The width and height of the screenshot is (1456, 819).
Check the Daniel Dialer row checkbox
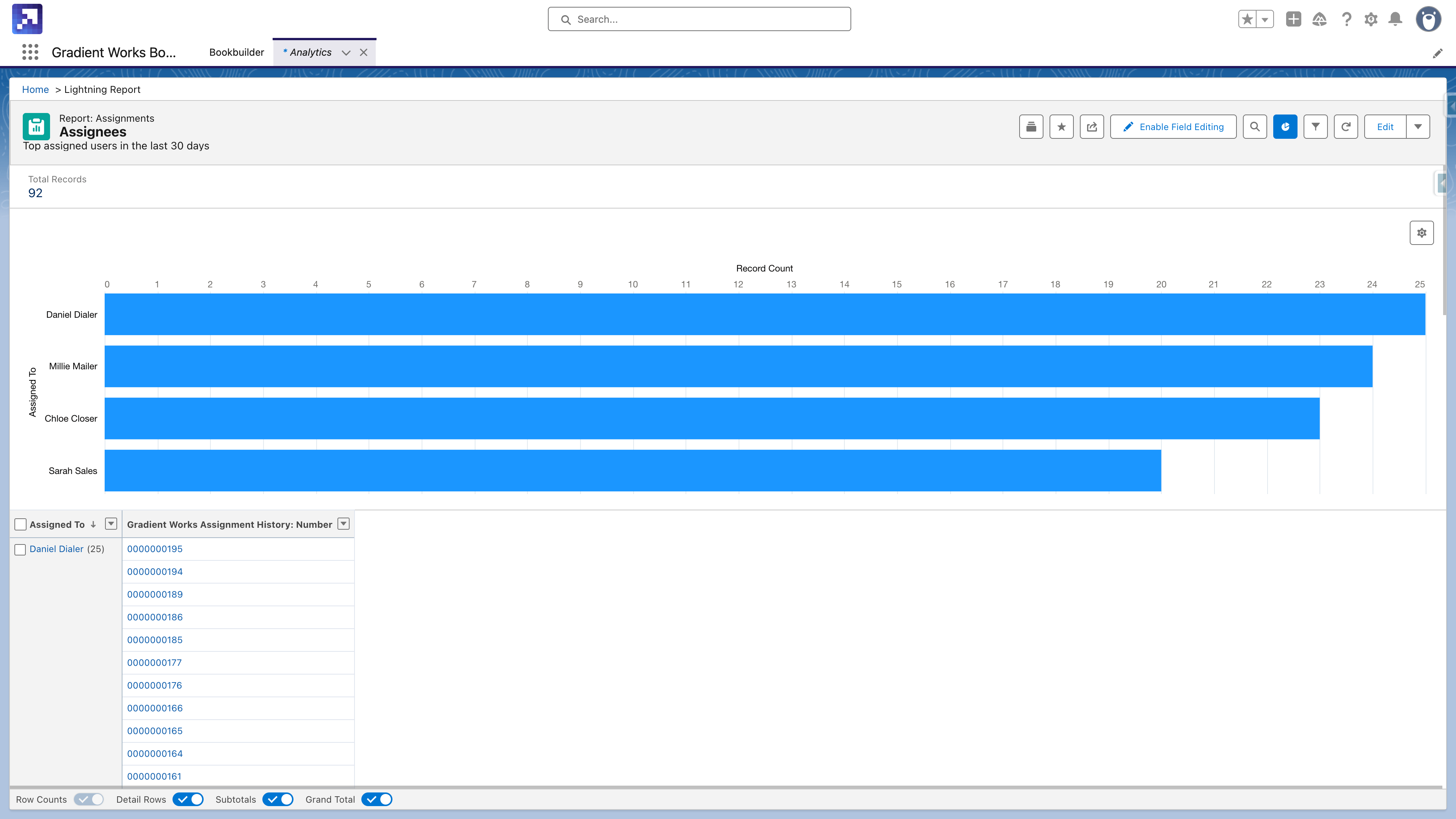(20, 549)
